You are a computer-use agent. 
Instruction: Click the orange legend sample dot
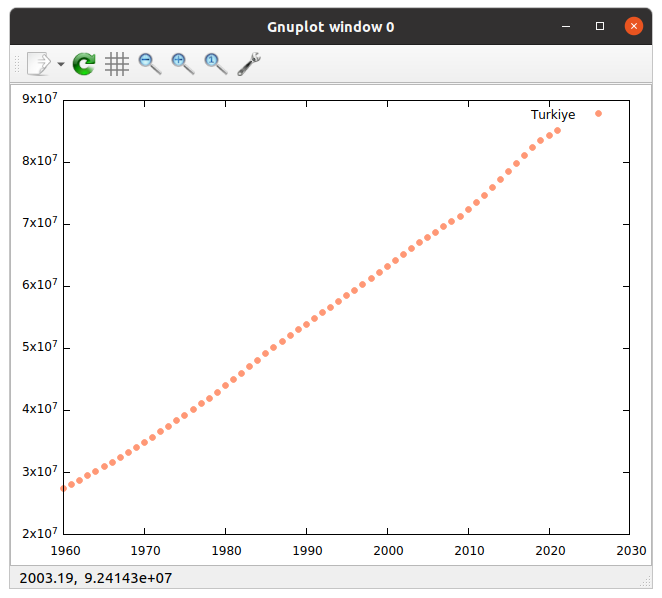click(x=599, y=114)
